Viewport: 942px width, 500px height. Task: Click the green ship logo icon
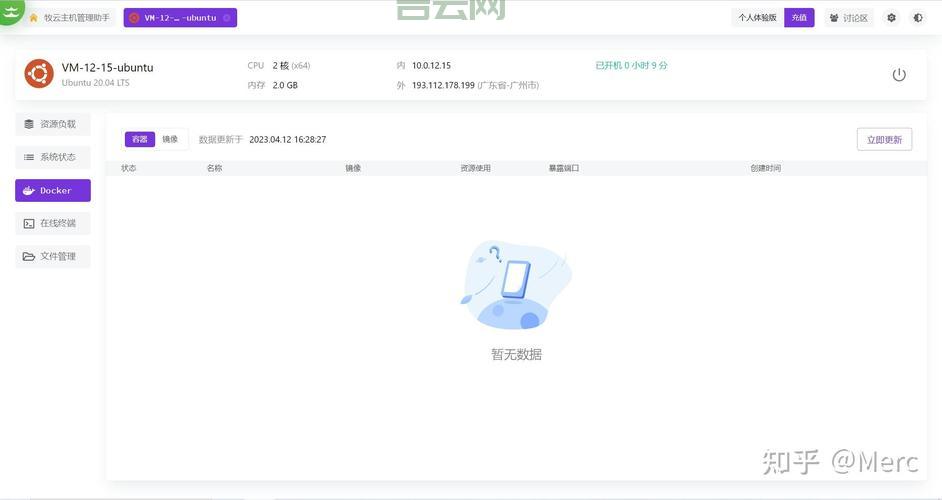click(11, 11)
